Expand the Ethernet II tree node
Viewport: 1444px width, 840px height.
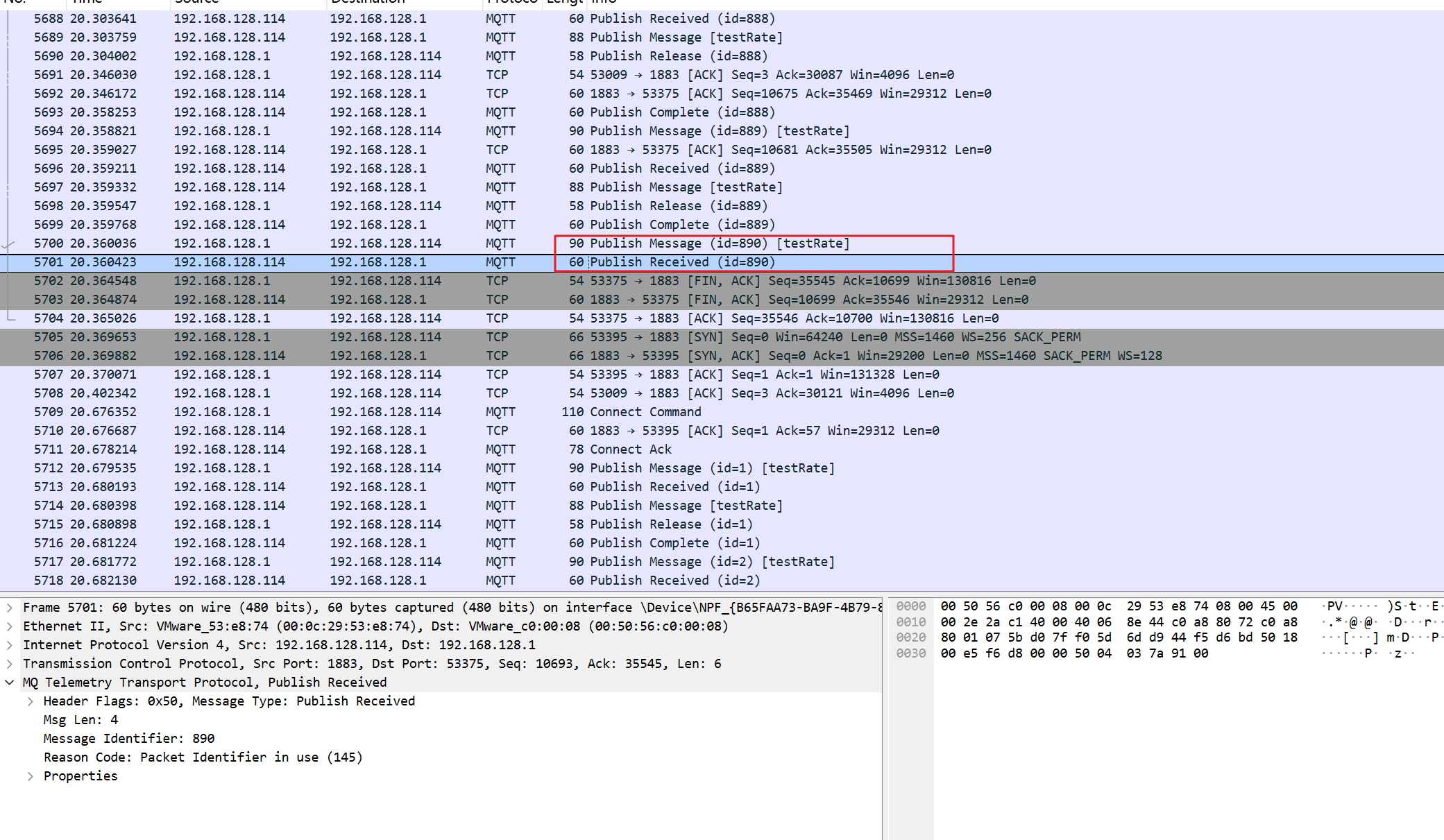click(9, 626)
